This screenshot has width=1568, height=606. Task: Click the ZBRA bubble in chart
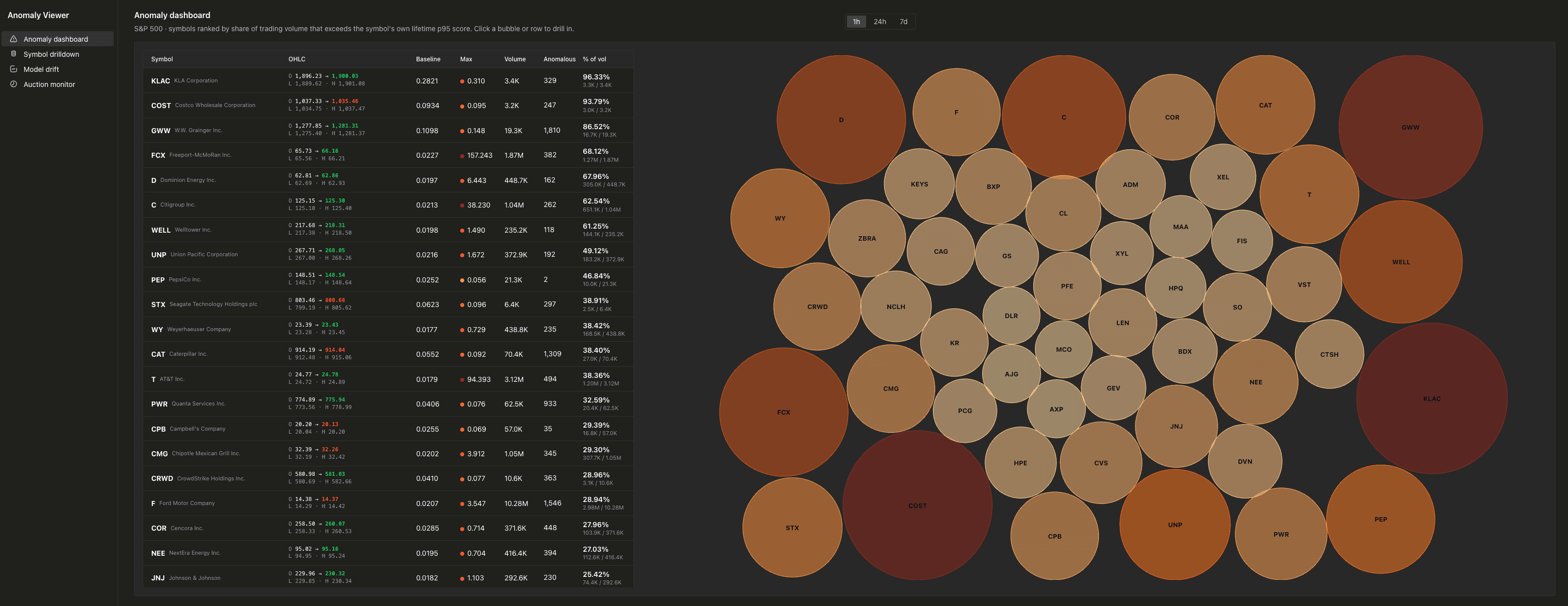[x=867, y=238]
